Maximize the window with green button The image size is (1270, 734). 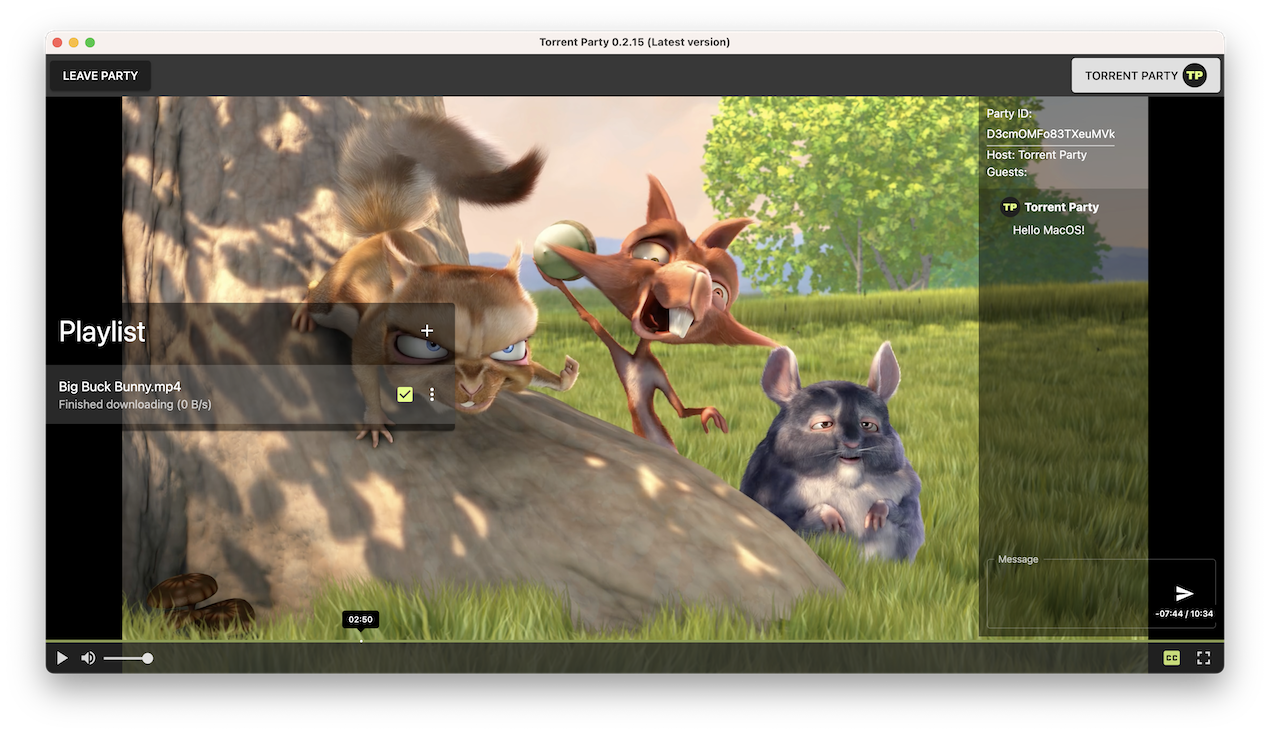click(90, 42)
